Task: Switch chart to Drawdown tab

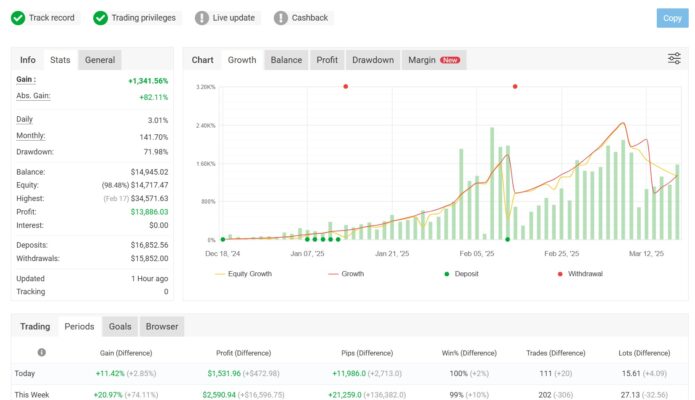Action: (x=373, y=60)
